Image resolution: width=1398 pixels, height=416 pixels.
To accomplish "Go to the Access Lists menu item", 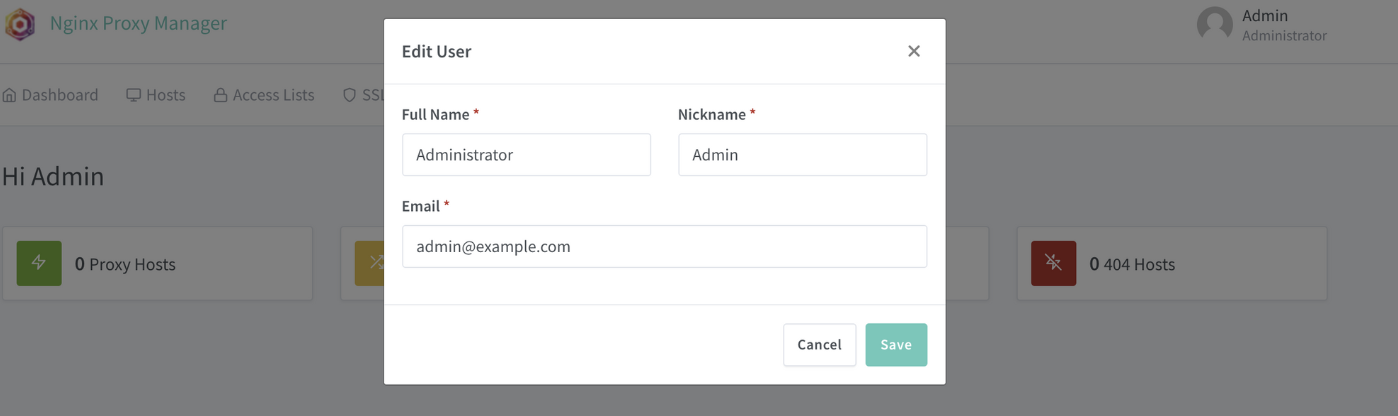I will (264, 95).
